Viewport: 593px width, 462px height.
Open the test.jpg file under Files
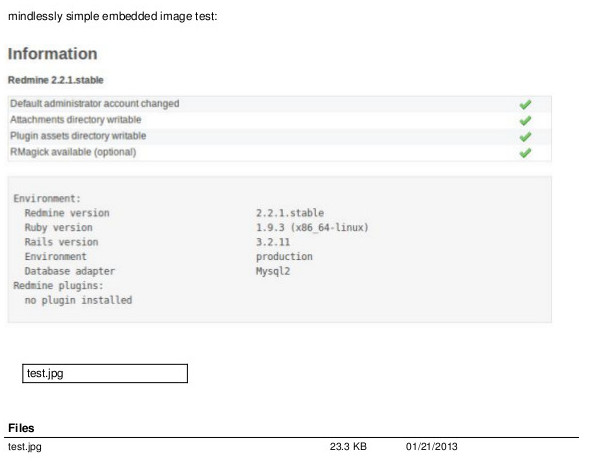click(25, 446)
